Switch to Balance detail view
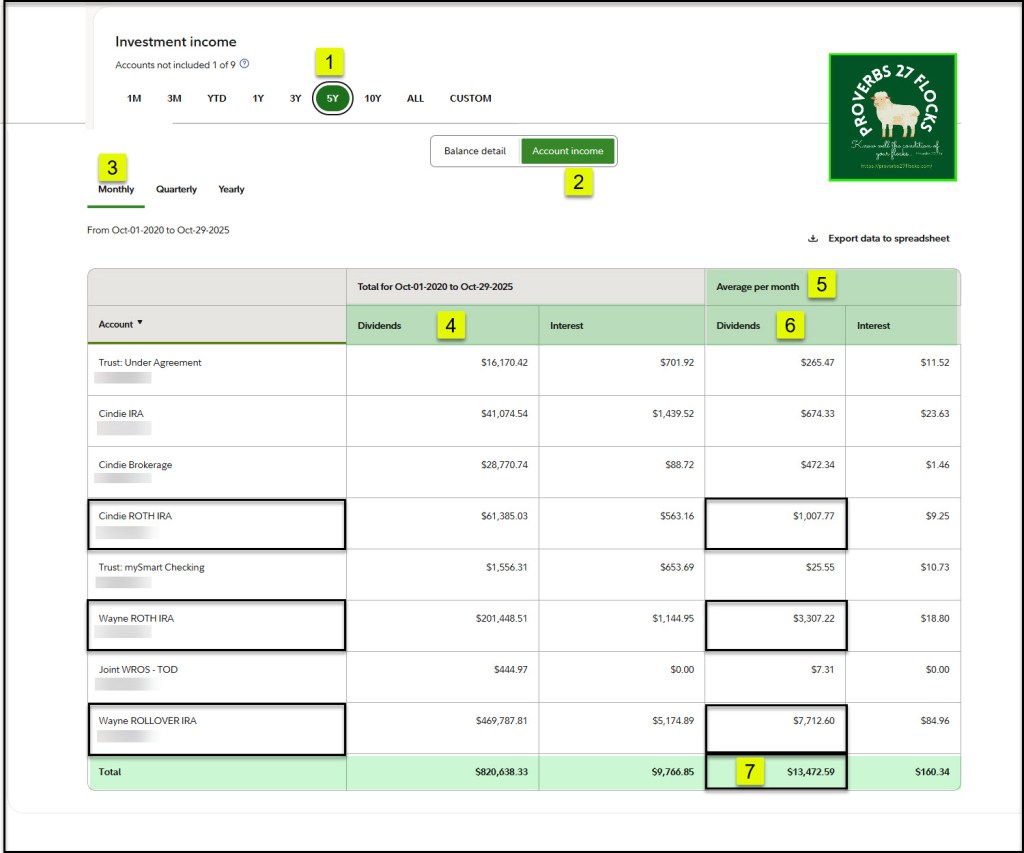Image resolution: width=1024 pixels, height=853 pixels. pos(475,151)
